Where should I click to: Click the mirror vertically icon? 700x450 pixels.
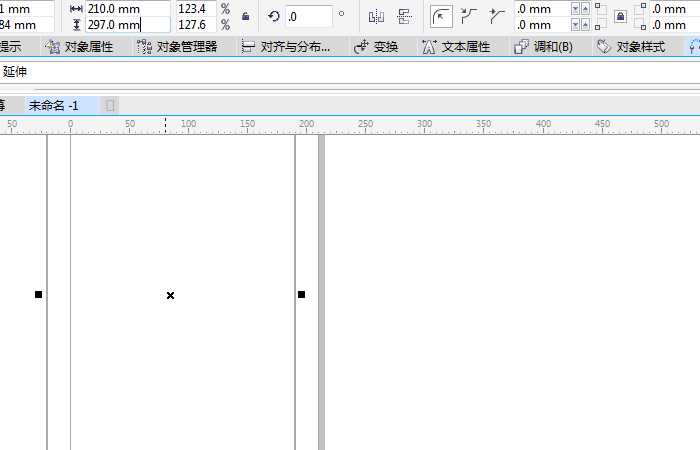pyautogui.click(x=404, y=16)
